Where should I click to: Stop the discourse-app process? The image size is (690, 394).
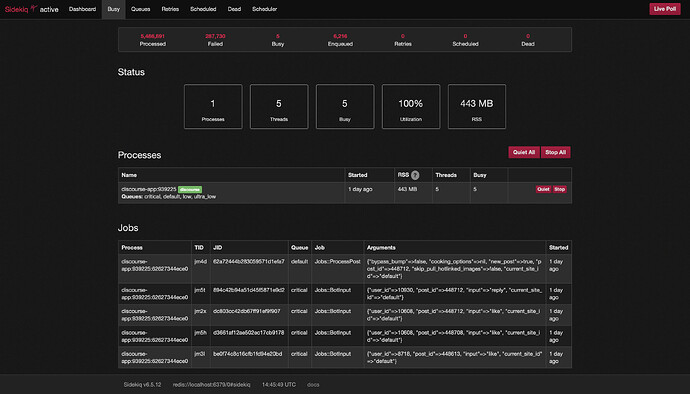pos(559,189)
